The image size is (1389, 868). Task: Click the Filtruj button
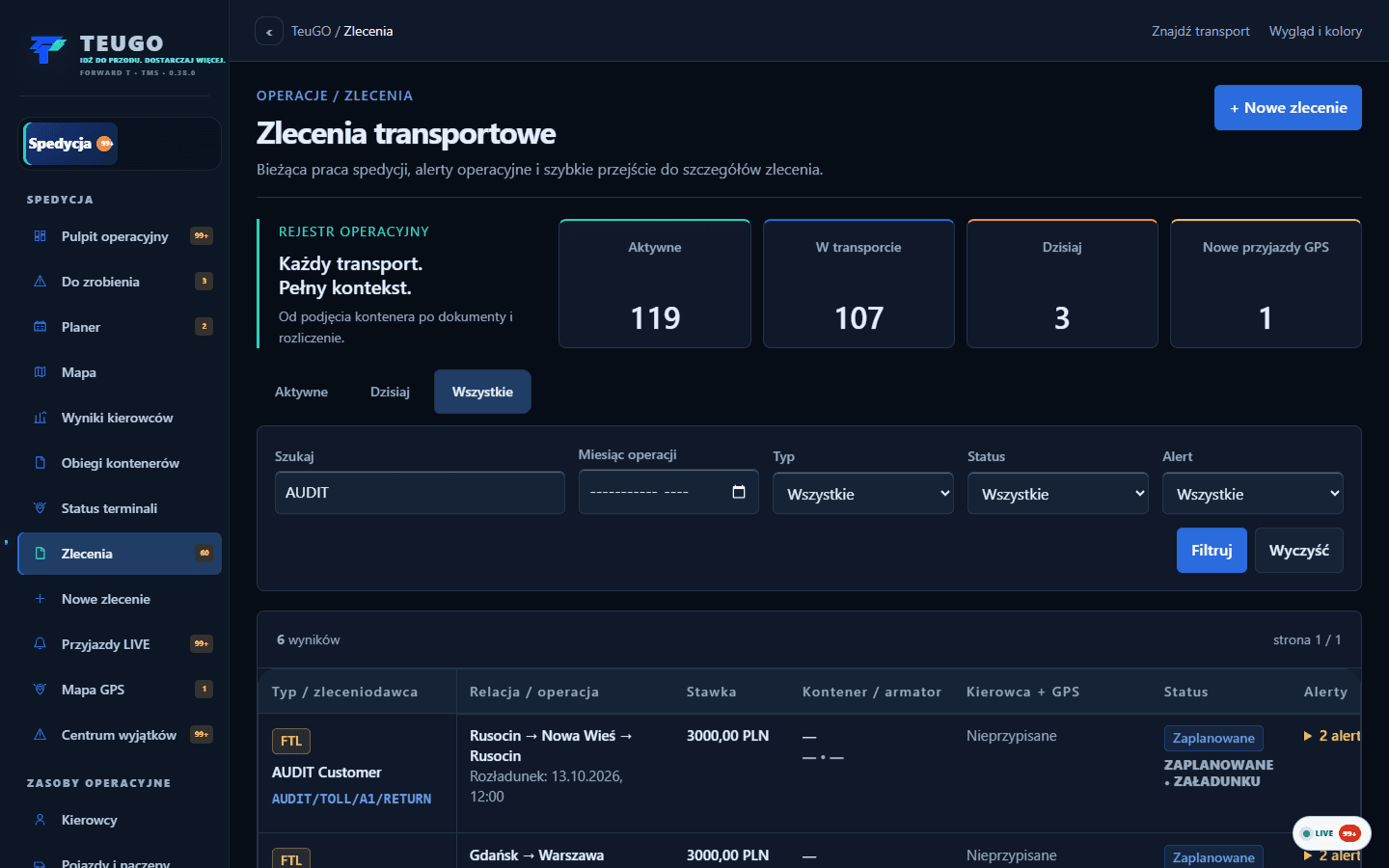(1212, 551)
